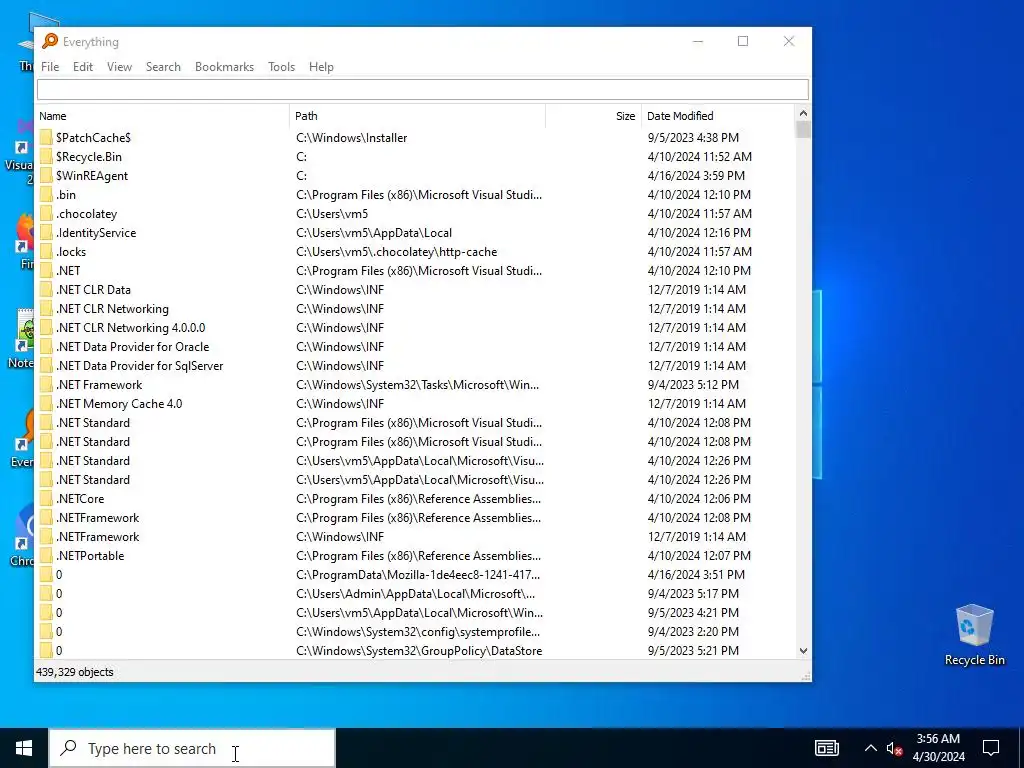Image resolution: width=1024 pixels, height=768 pixels.
Task: Sort results by Date Modified column header
Action: [718, 116]
